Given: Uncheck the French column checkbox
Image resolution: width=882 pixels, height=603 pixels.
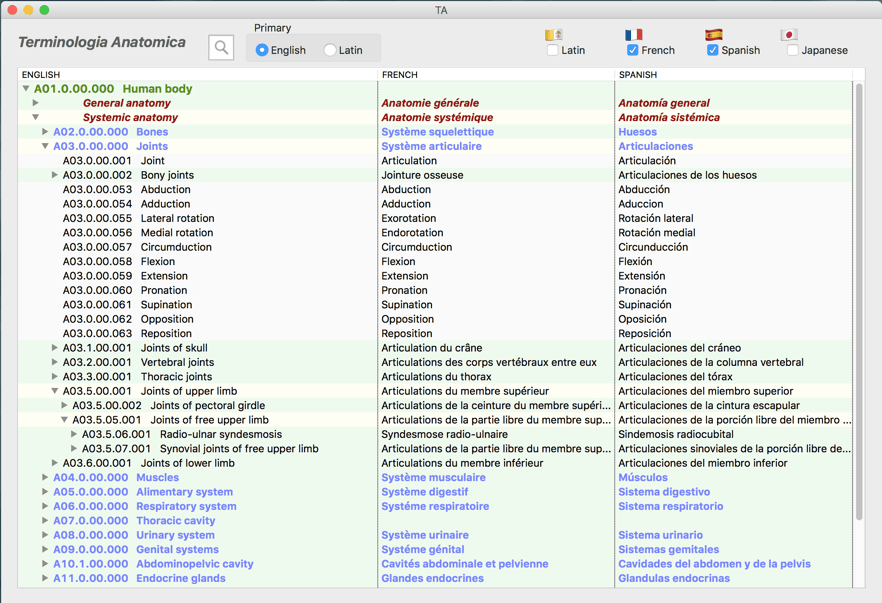Looking at the screenshot, I should coord(632,50).
